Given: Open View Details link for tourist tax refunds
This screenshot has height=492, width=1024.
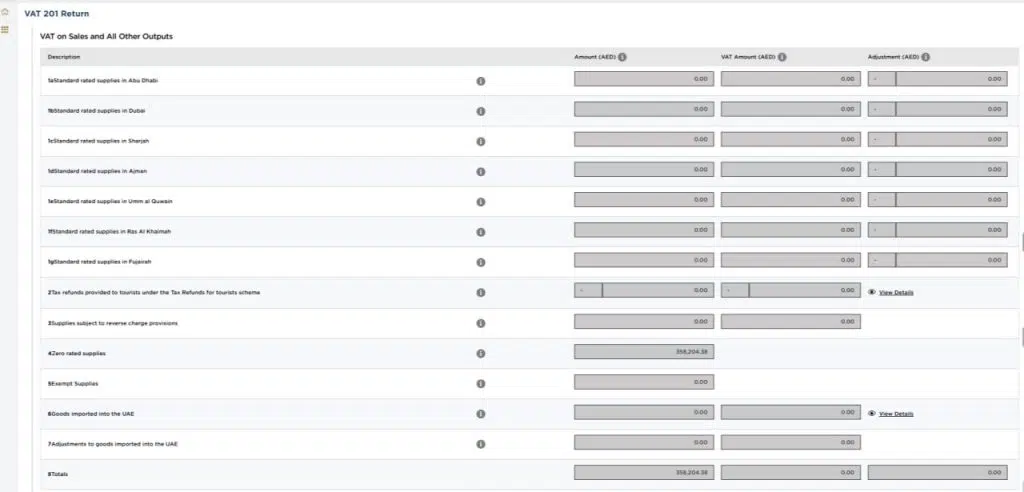Looking at the screenshot, I should coord(896,293).
